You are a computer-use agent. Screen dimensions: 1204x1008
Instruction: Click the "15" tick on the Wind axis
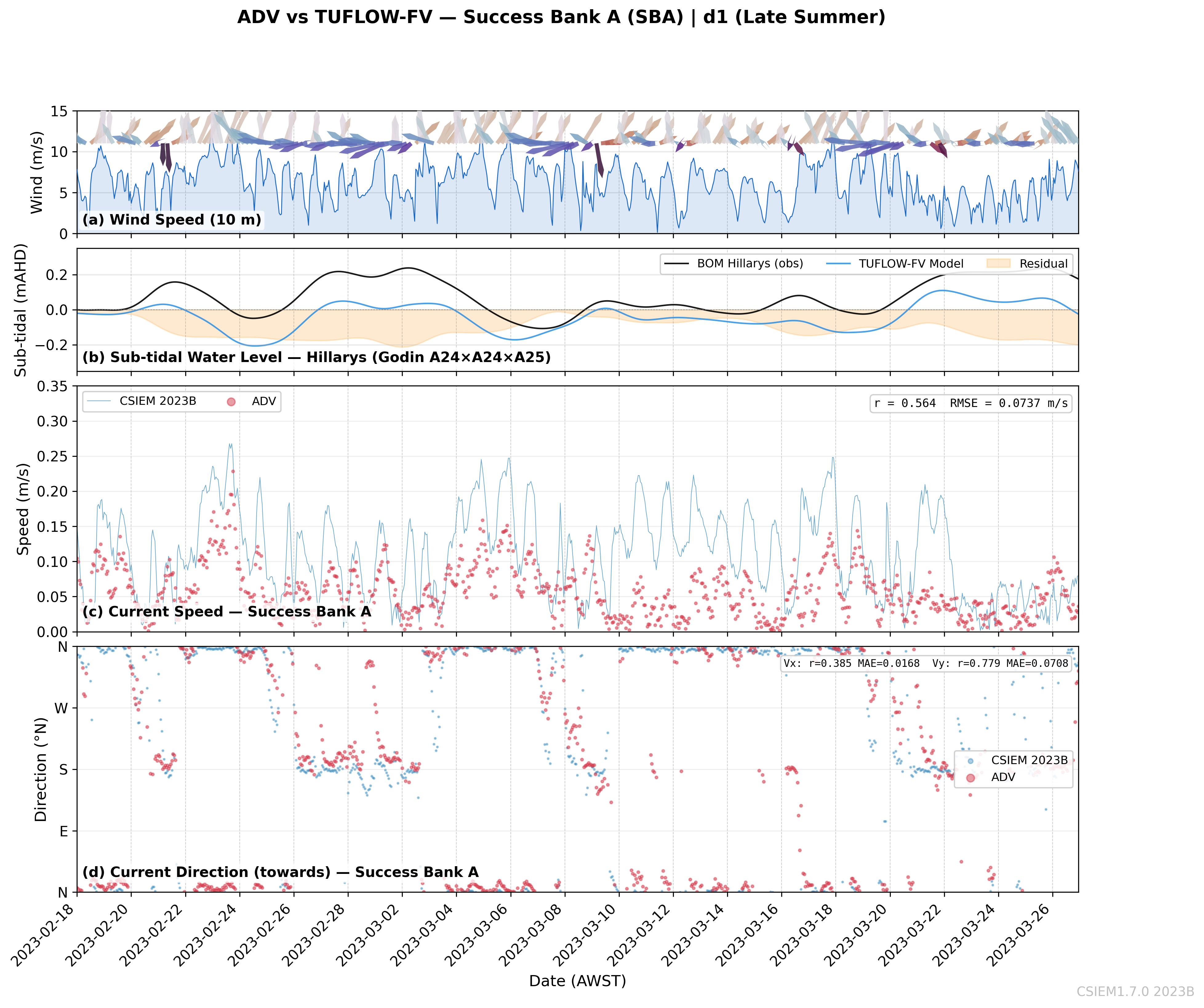pyautogui.click(x=59, y=111)
